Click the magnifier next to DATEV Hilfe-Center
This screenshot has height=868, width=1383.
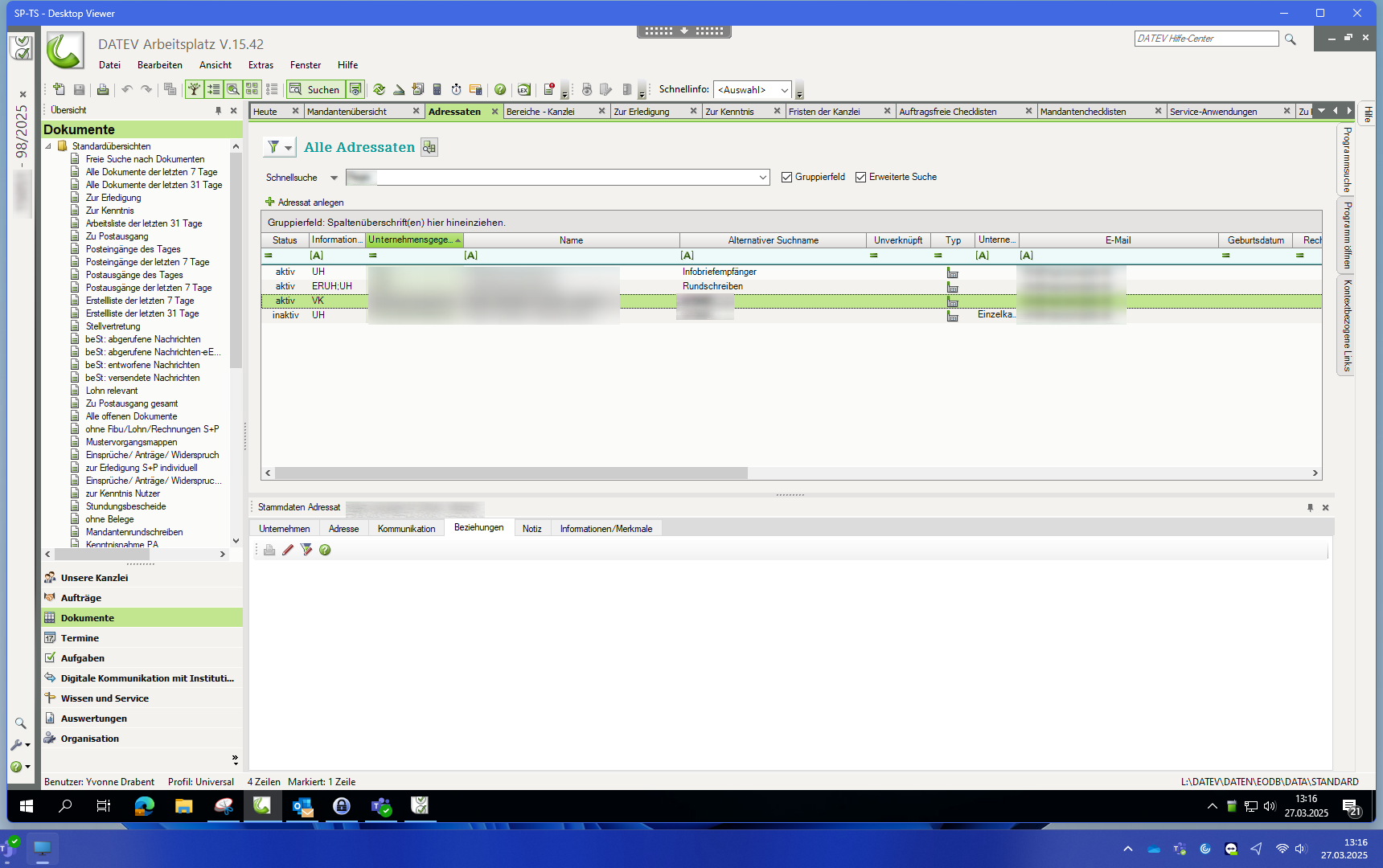tap(1291, 39)
